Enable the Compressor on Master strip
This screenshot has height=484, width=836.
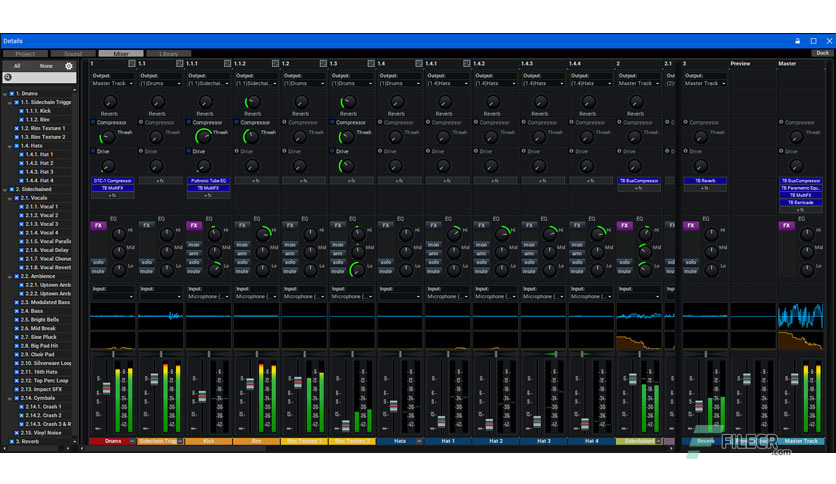pyautogui.click(x=781, y=122)
